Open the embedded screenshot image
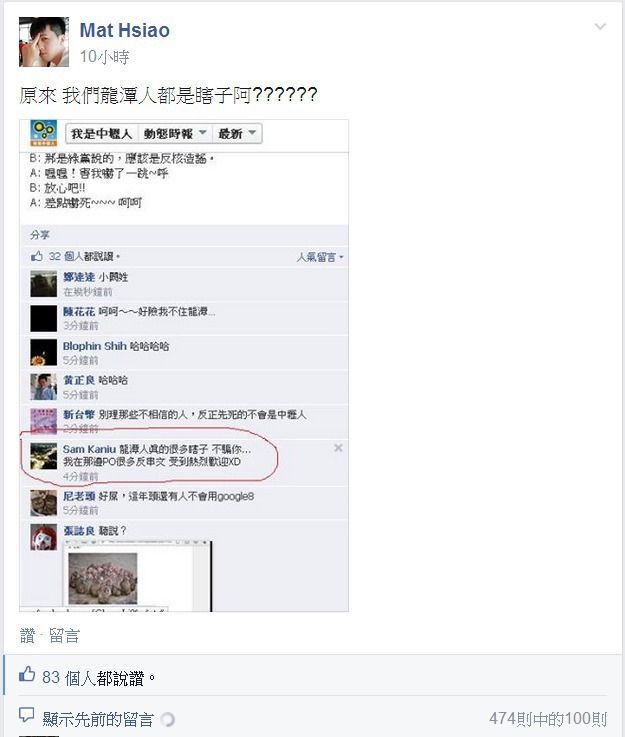625x737 pixels. pos(184,366)
